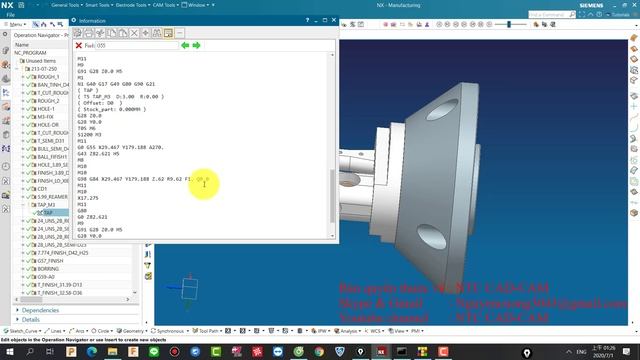
Task: Open the Smart Tools menu
Action: tap(98, 5)
